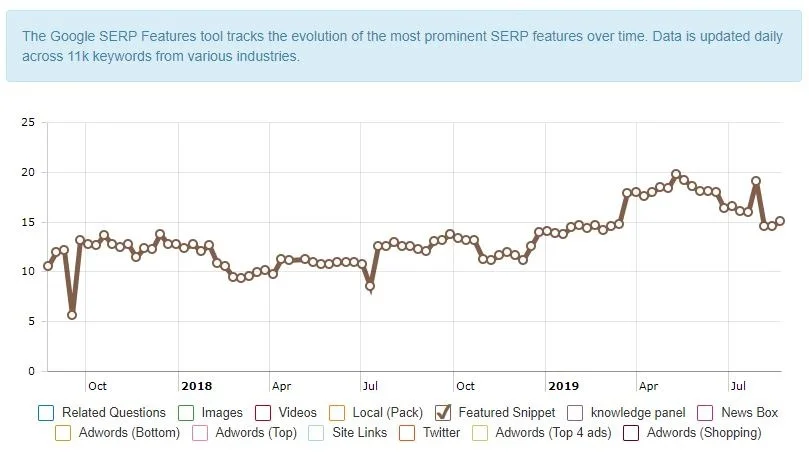This screenshot has width=809, height=467.
Task: Enable the Local (Pack) checkbox
Action: tap(337, 412)
